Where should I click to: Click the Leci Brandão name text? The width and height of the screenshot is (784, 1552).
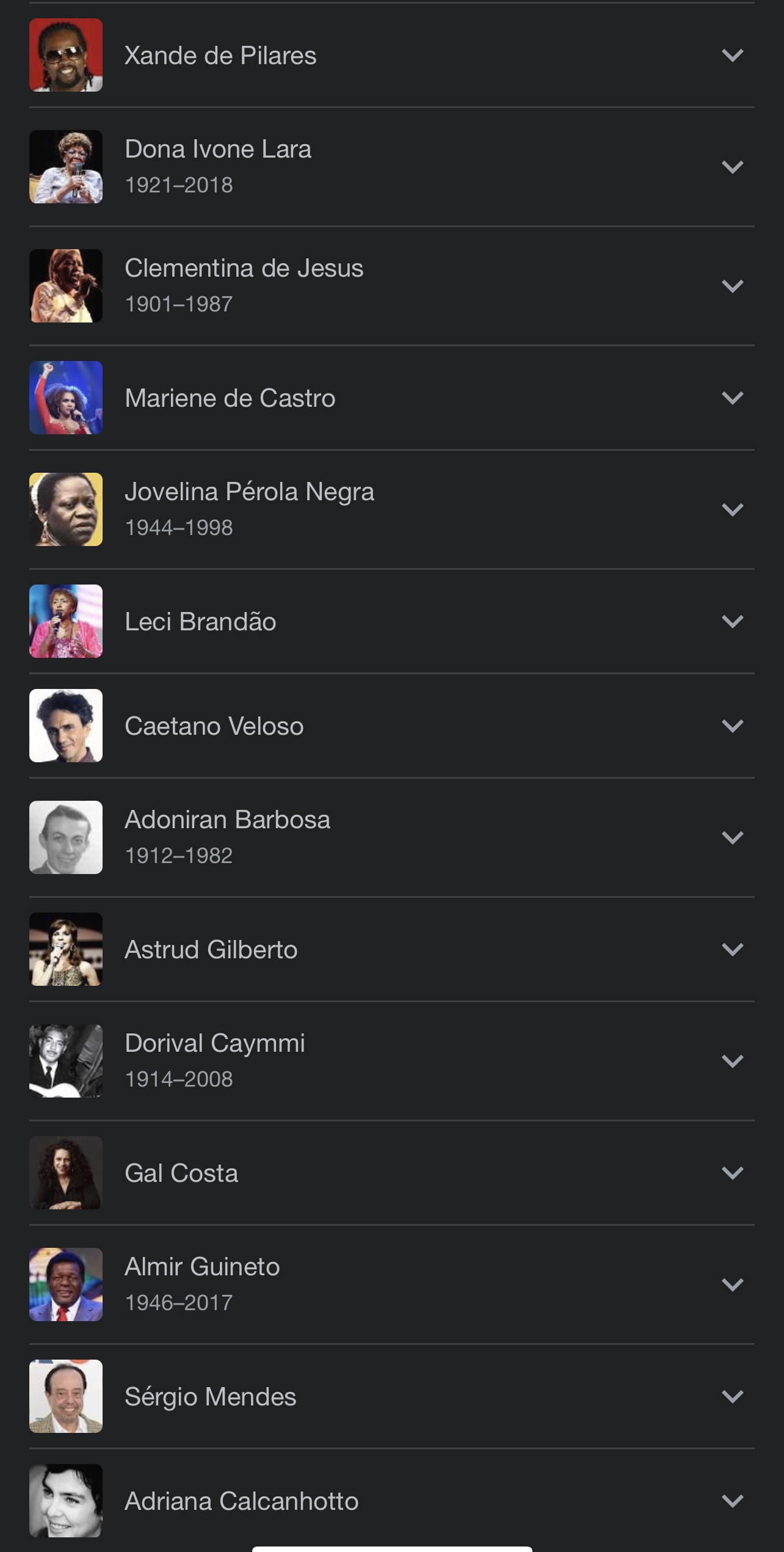point(200,622)
